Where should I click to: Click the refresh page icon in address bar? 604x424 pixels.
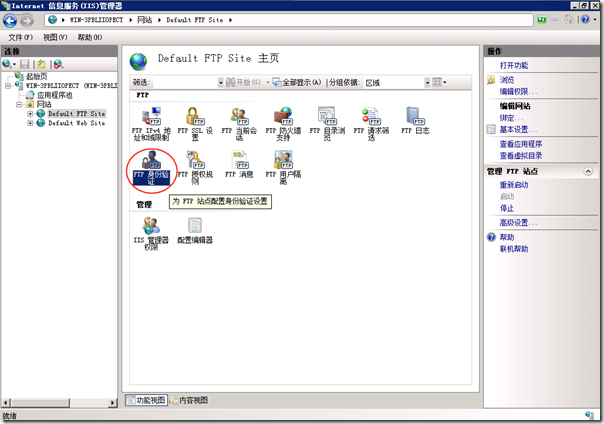coord(542,20)
